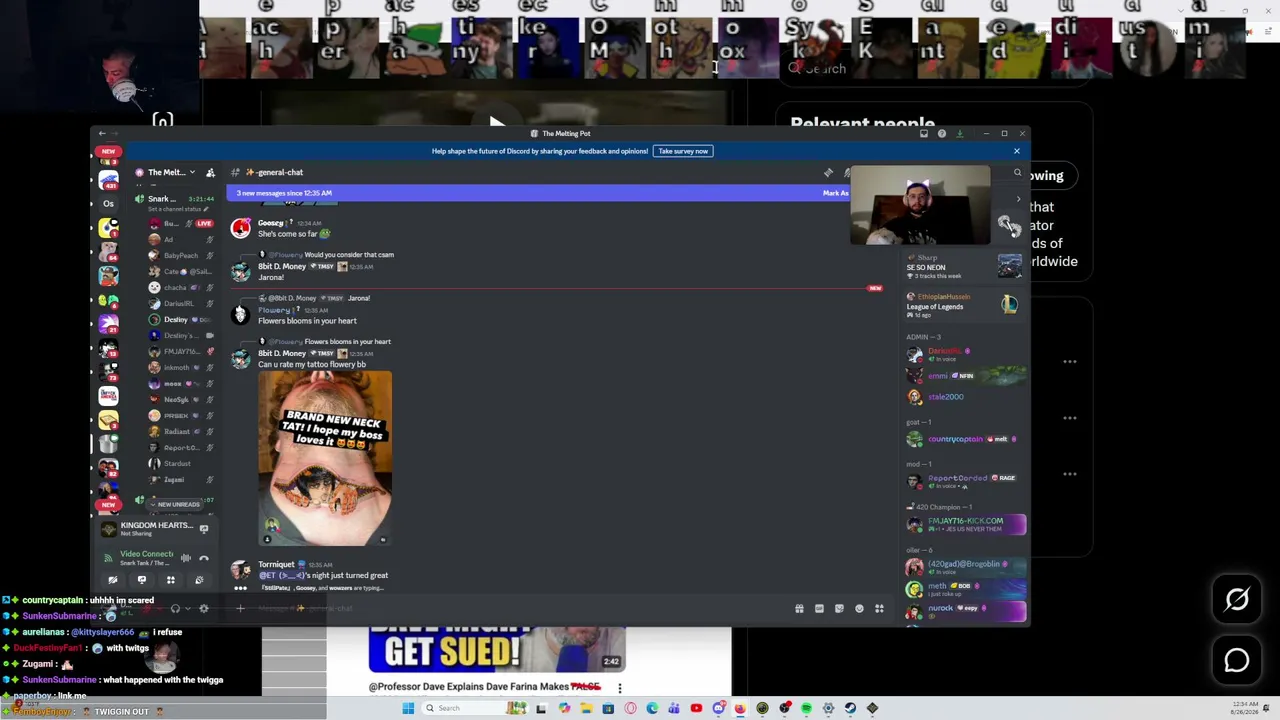Open Discord user settings gear
The image size is (1280, 720).
click(x=204, y=608)
